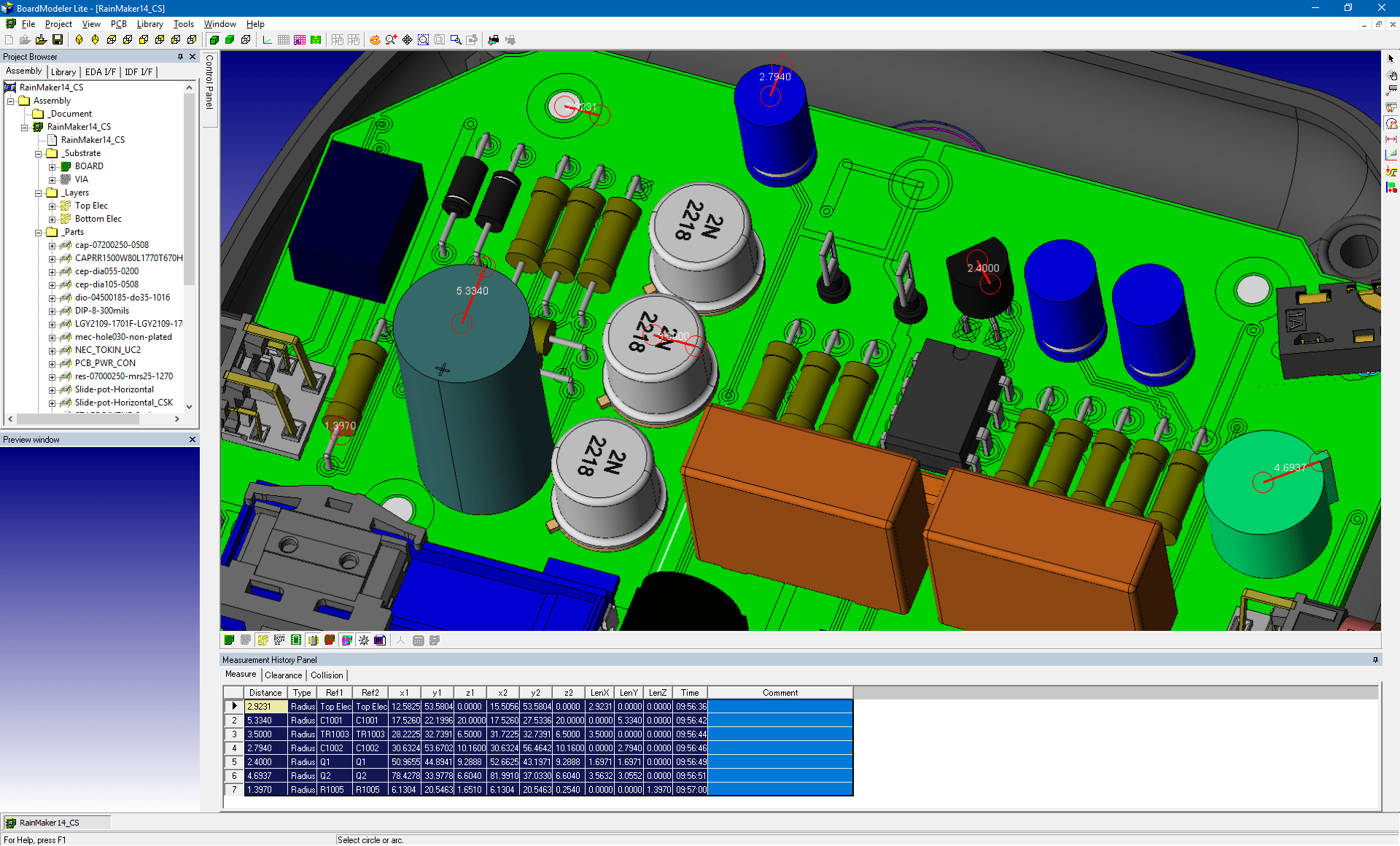
Task: Collapse the _Parts tree node
Action: 38,232
